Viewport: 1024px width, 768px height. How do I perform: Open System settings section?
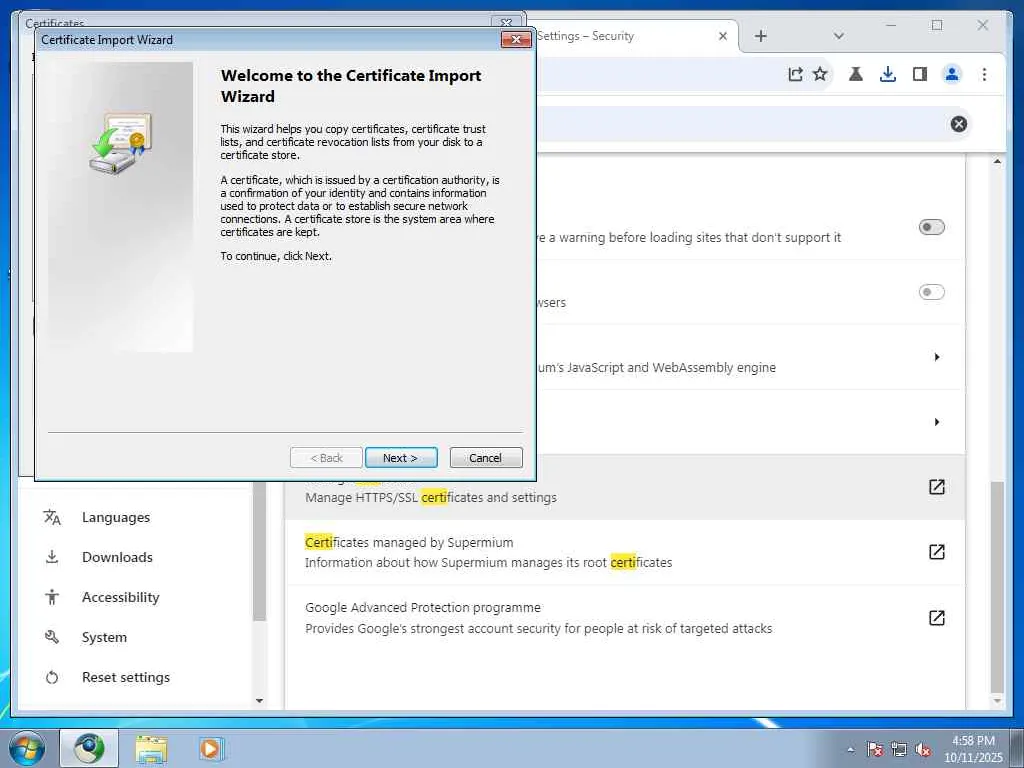(104, 637)
